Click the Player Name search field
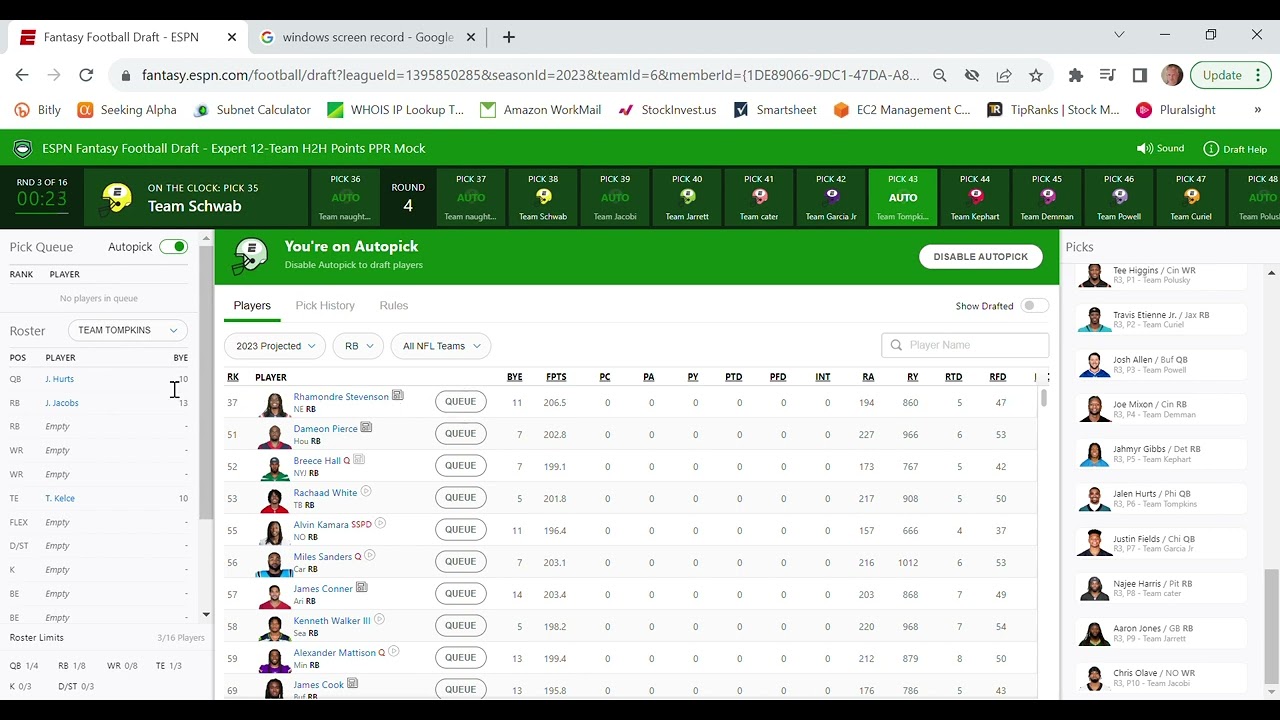 pos(965,345)
